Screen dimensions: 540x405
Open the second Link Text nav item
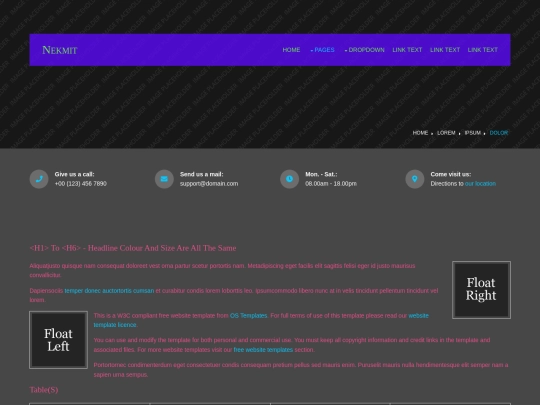click(445, 50)
